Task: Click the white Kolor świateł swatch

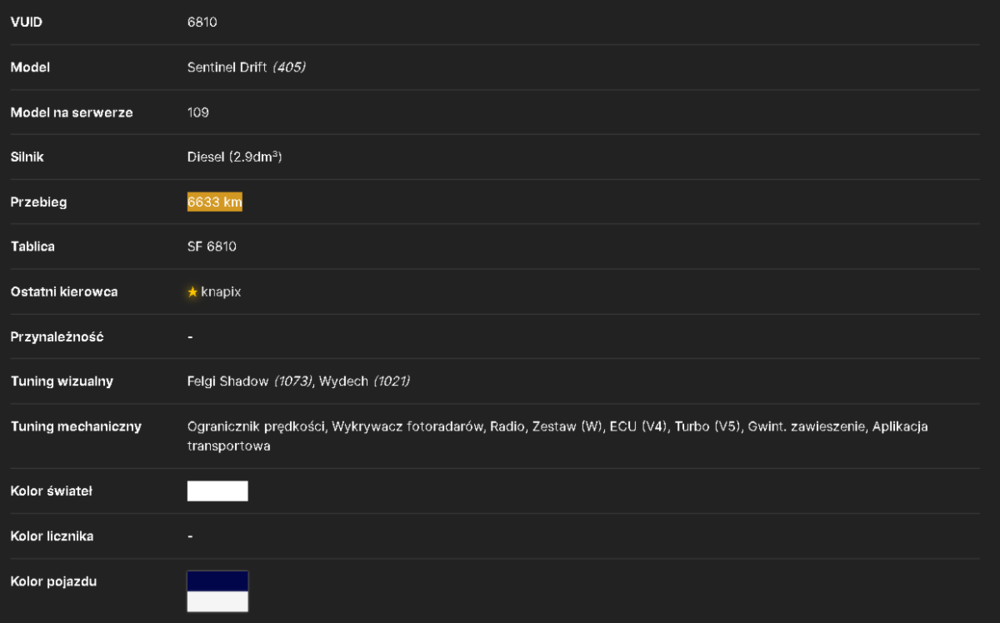Action: [217, 491]
